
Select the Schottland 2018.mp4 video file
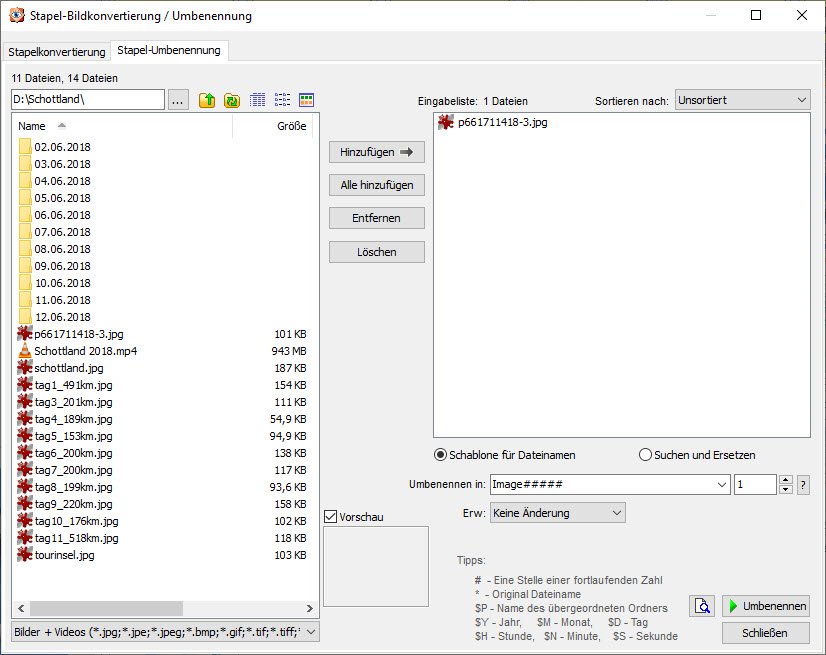[x=85, y=351]
